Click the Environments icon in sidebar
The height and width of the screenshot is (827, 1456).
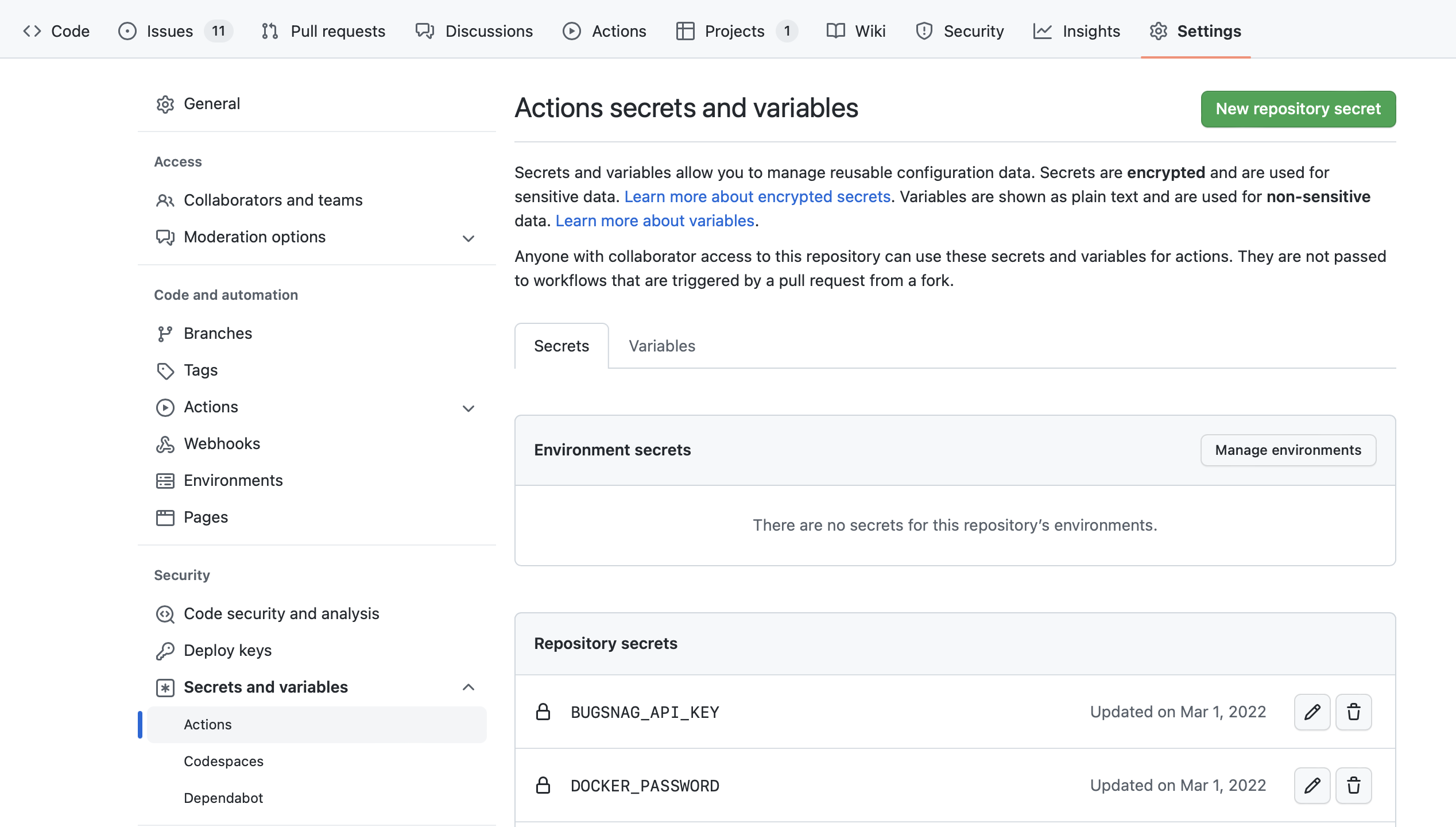(165, 481)
